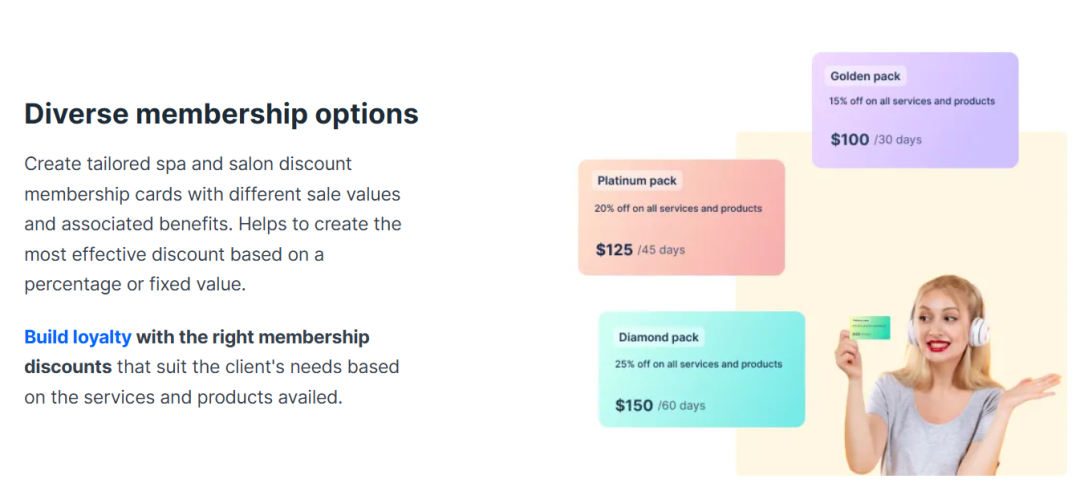Click the "25% off on all services" text
This screenshot has width=1080, height=491.
click(x=698, y=364)
